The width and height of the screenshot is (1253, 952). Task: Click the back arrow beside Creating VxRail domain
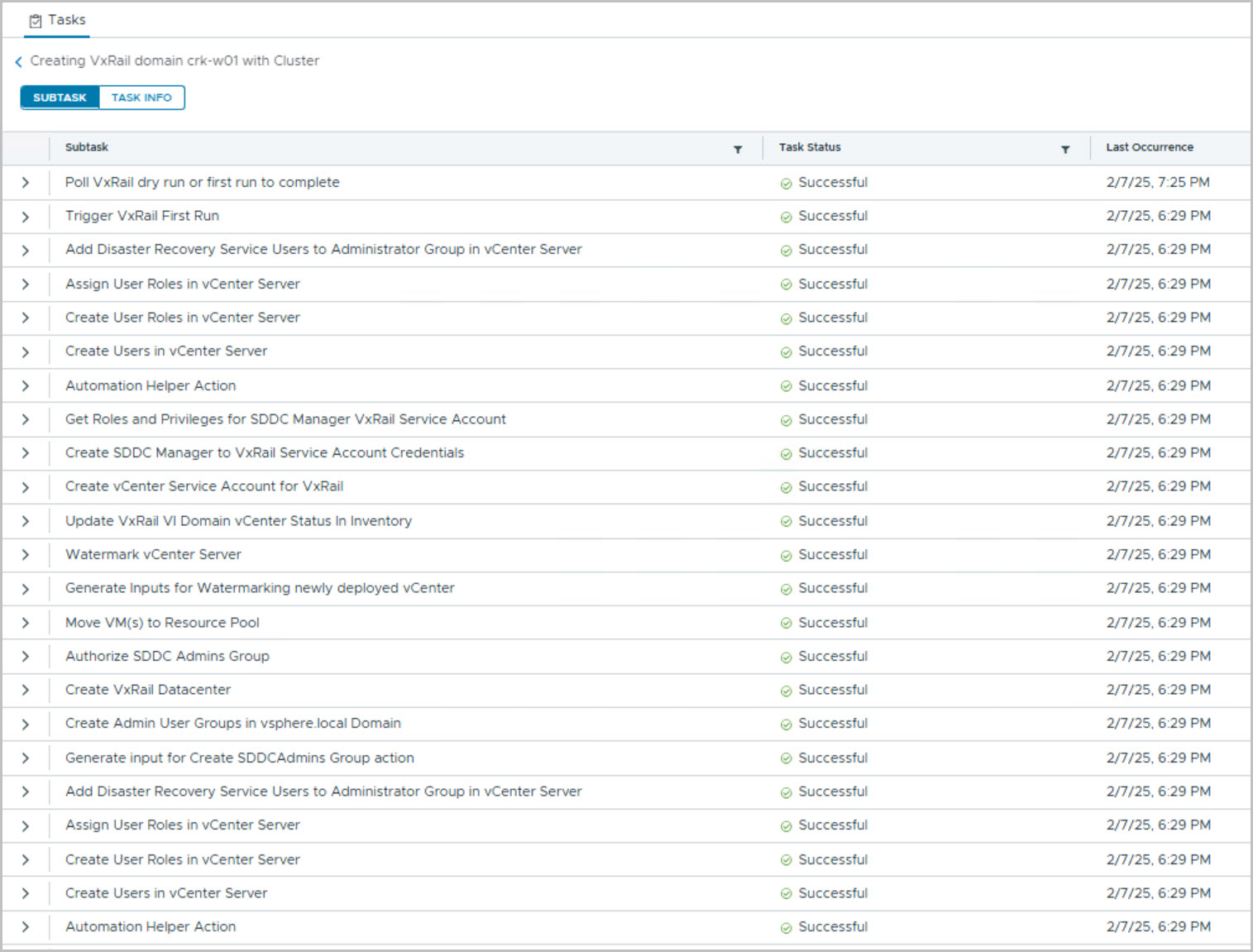pyautogui.click(x=18, y=62)
